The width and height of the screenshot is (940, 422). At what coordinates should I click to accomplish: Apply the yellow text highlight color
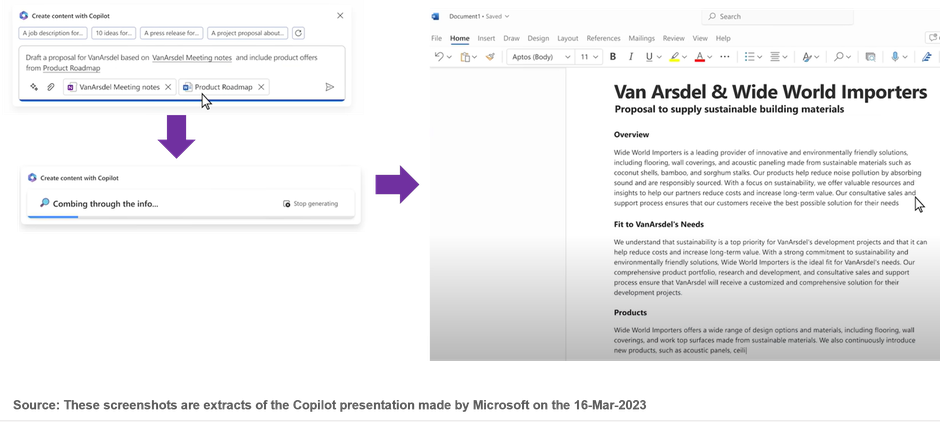[674, 57]
